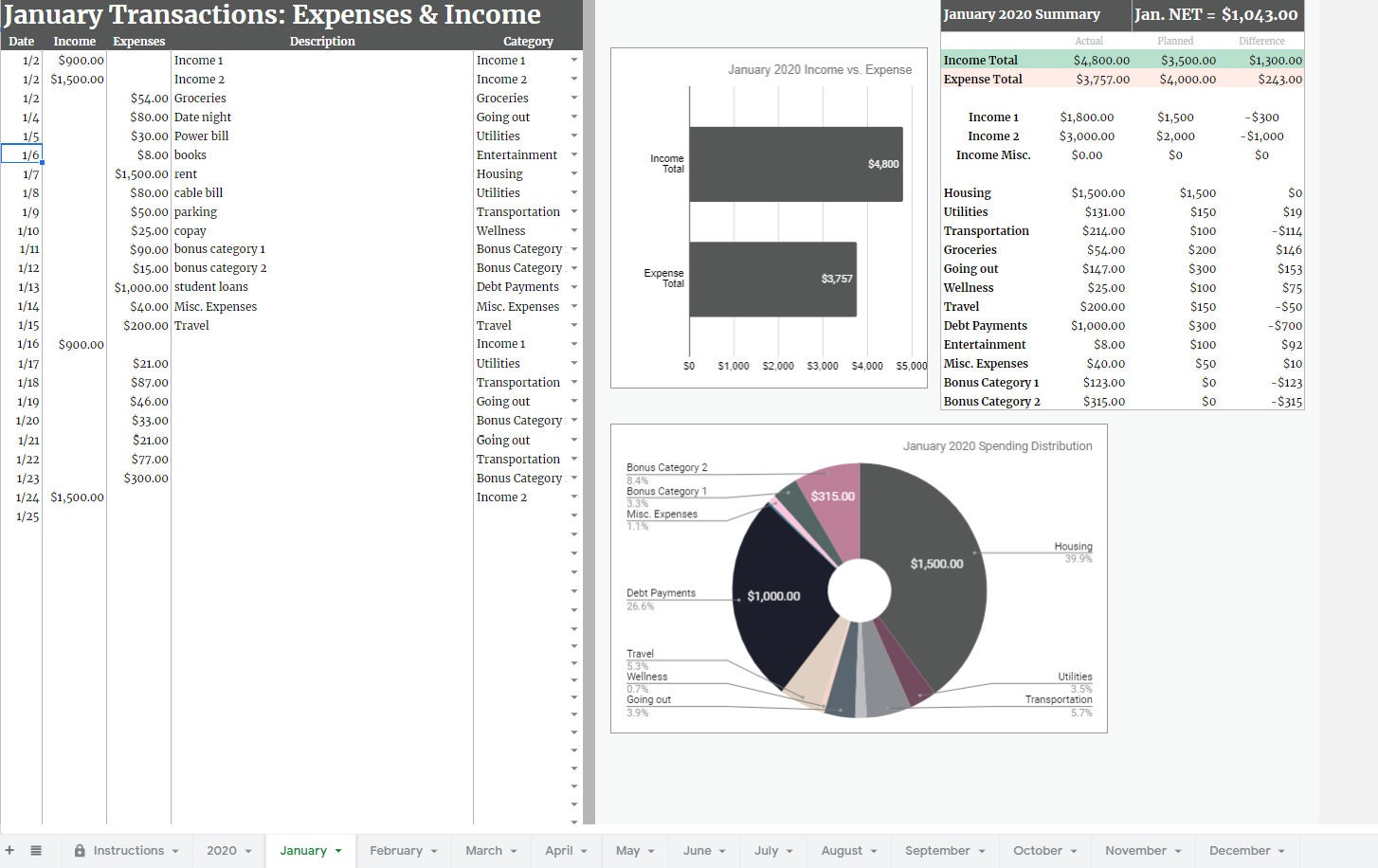The height and width of the screenshot is (868, 1378).
Task: Open the Entertainment category dropdown on the books row
Action: click(x=573, y=154)
